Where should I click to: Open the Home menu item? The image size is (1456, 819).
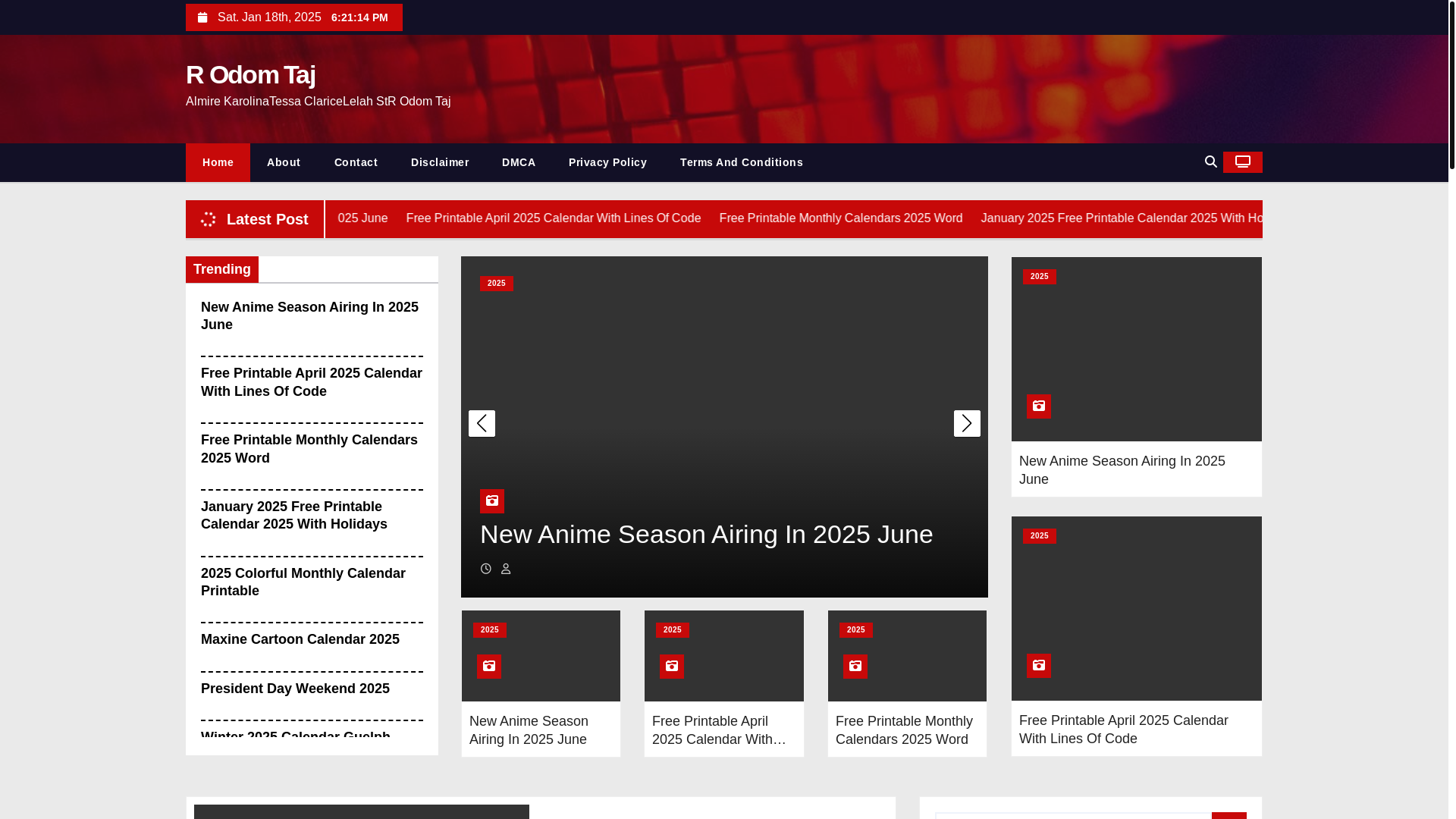pos(218,162)
